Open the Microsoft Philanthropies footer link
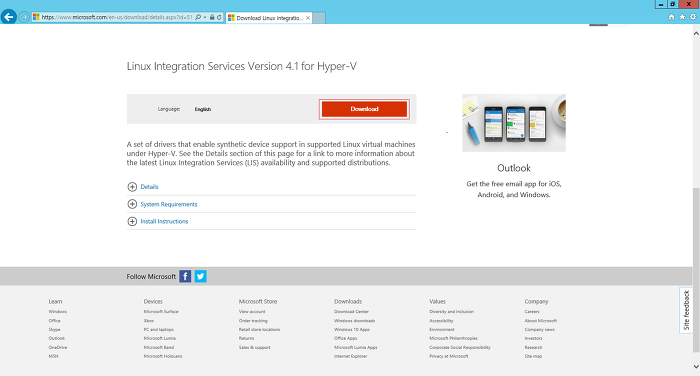The image size is (700, 376). pyautogui.click(x=453, y=338)
